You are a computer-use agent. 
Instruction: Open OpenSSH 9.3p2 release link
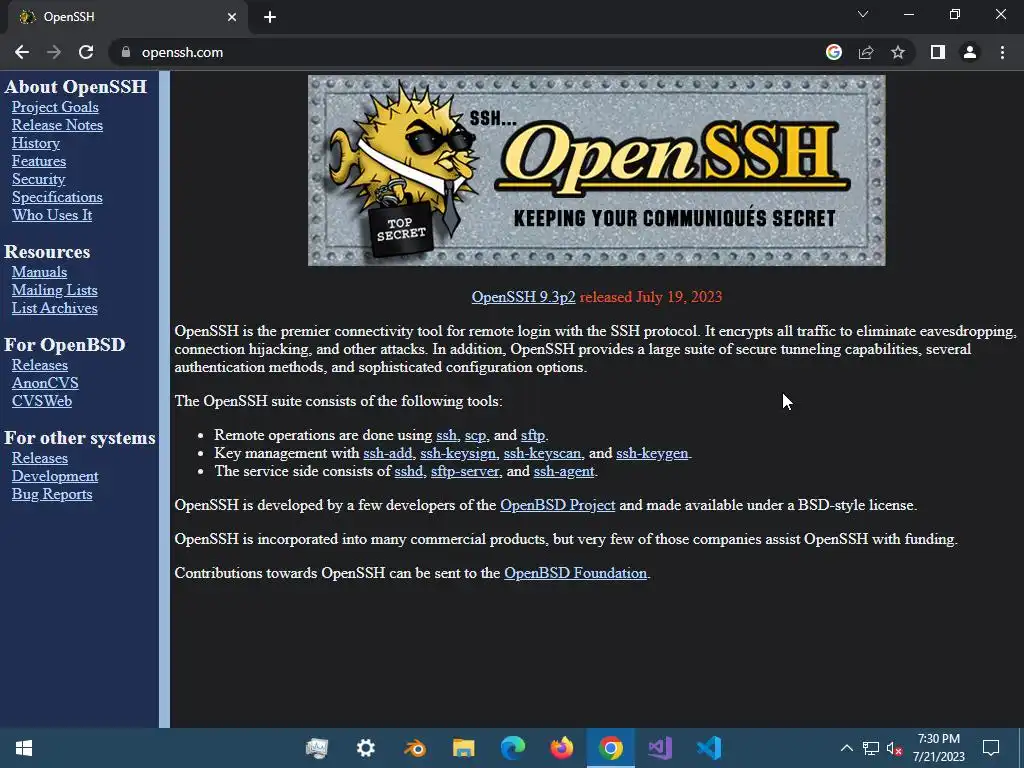click(x=523, y=296)
